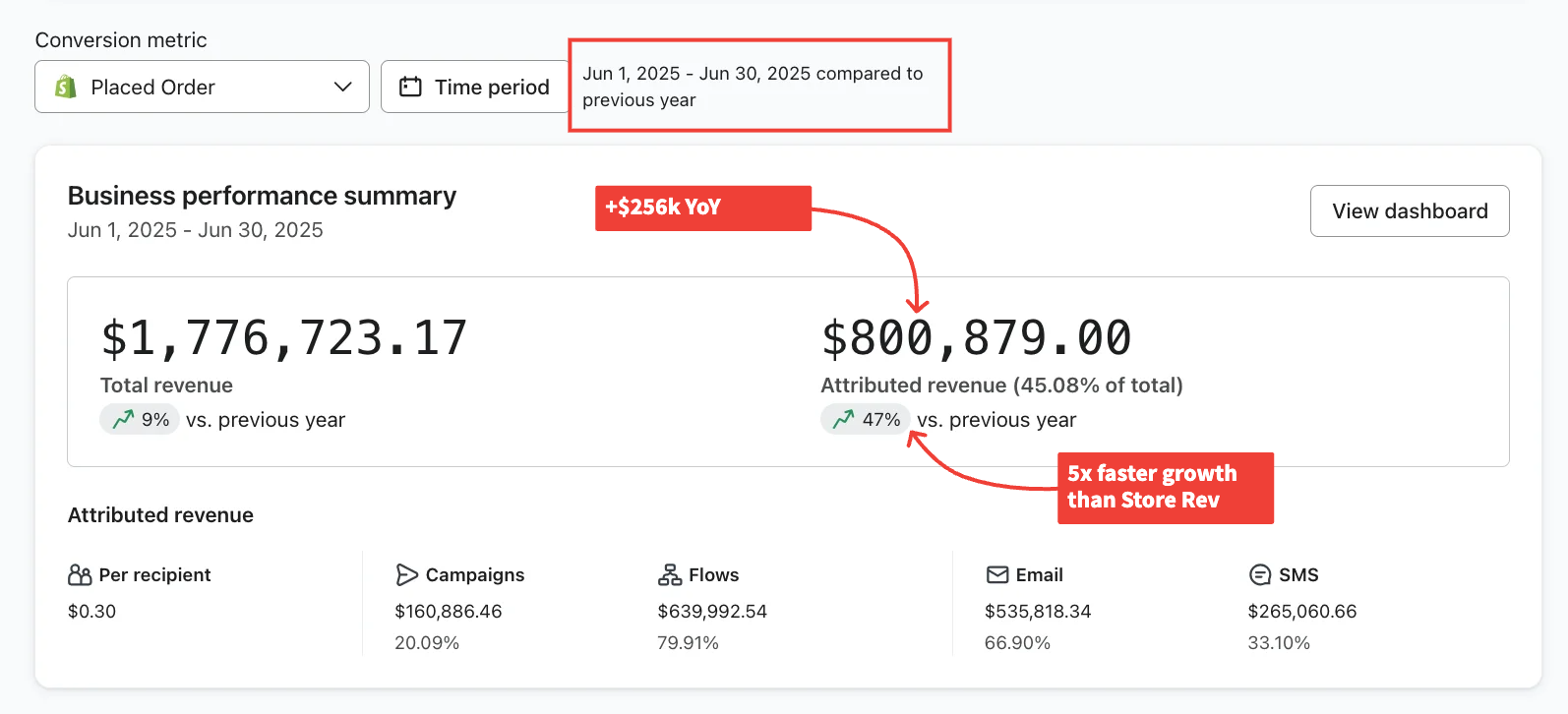The image size is (1568, 714).
Task: Select the $800,879.00 attributed revenue value
Action: 977,338
